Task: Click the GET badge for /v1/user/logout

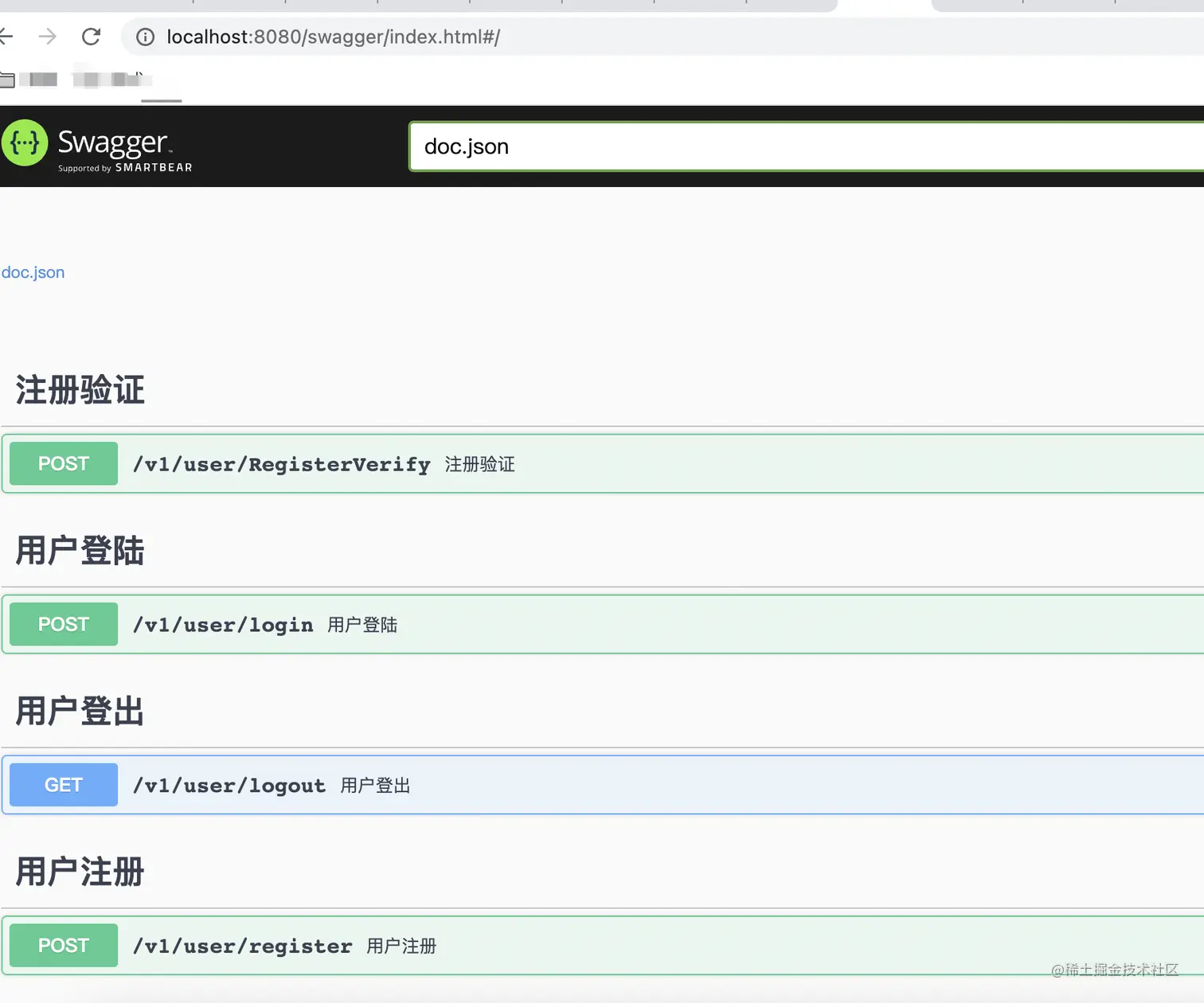Action: pos(64,785)
